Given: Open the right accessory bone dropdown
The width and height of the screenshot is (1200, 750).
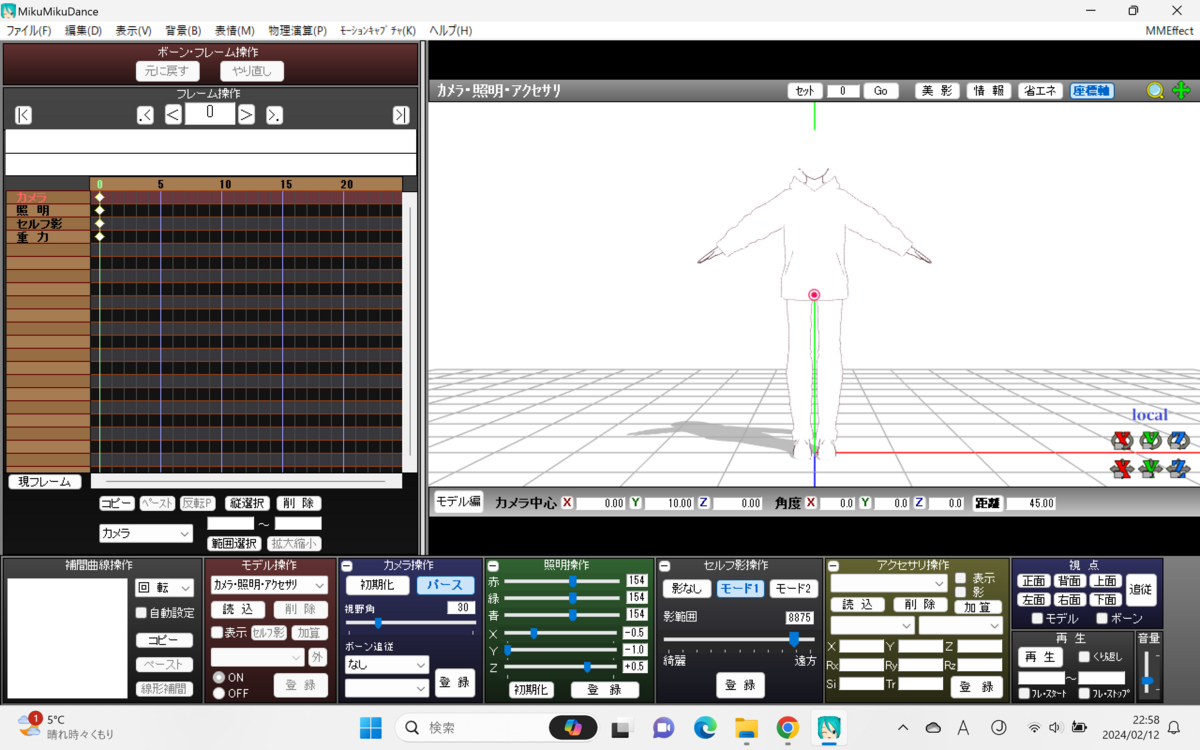Looking at the screenshot, I should click(x=960, y=625).
